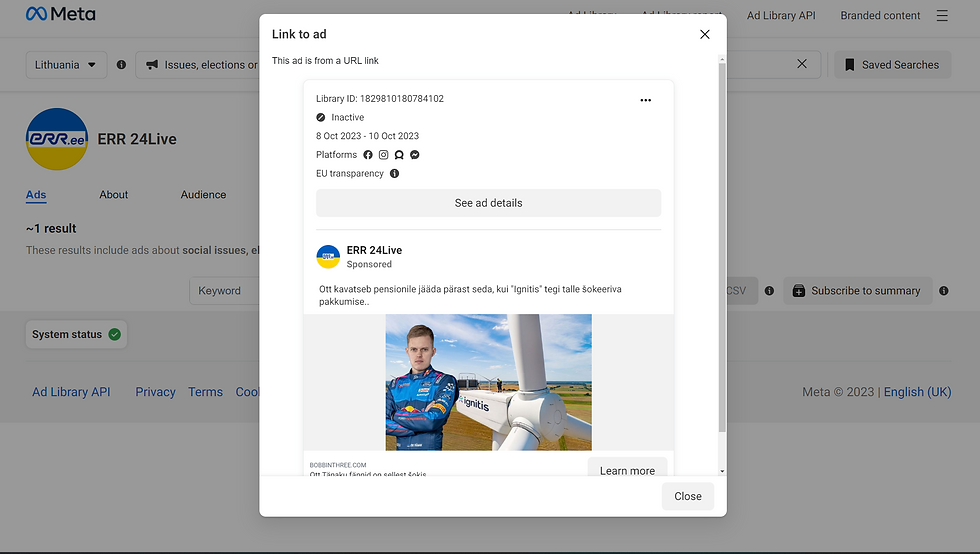Click the ~1 result text
This screenshot has width=980, height=554.
click(x=51, y=229)
